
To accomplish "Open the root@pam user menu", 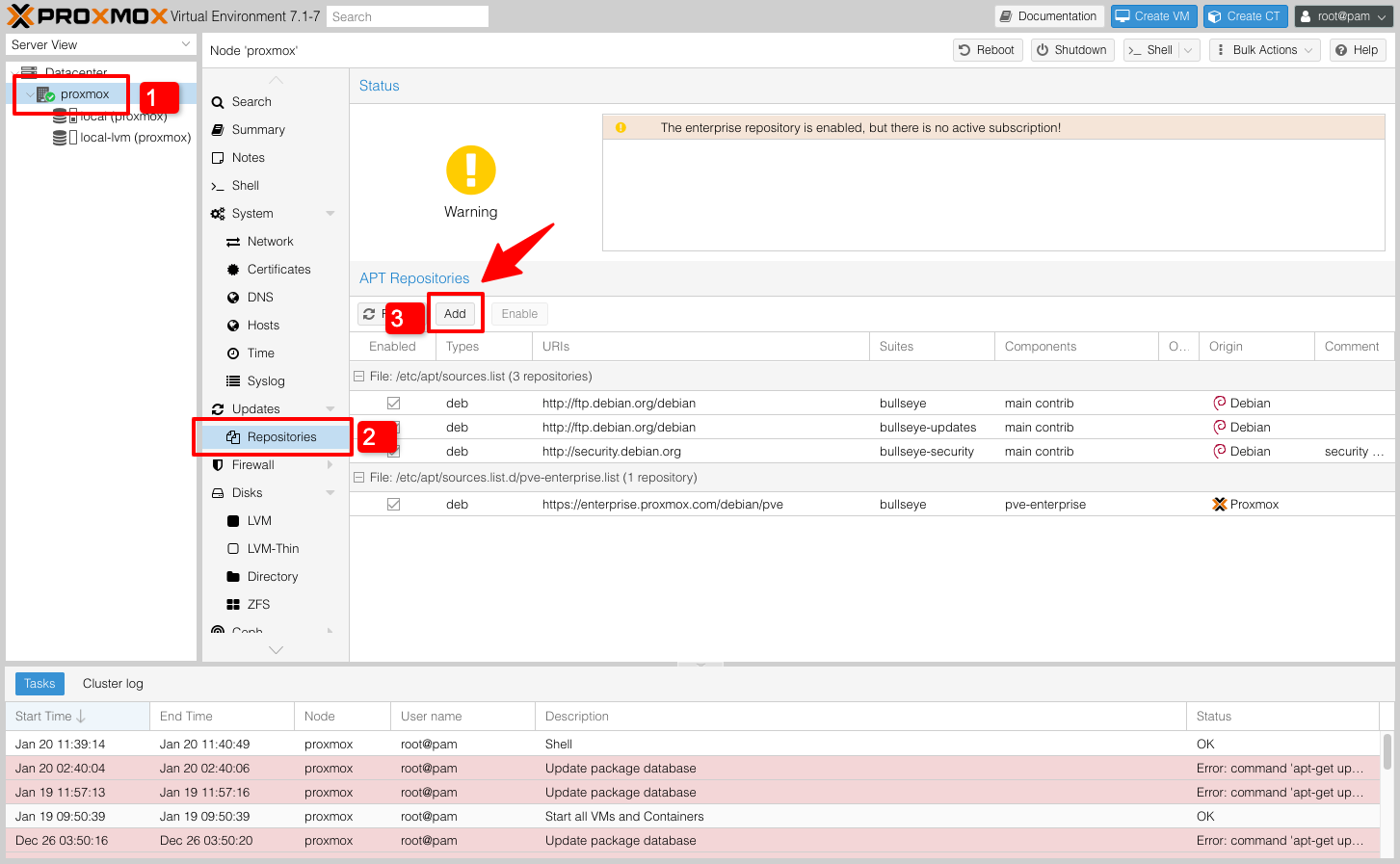I will click(1343, 16).
